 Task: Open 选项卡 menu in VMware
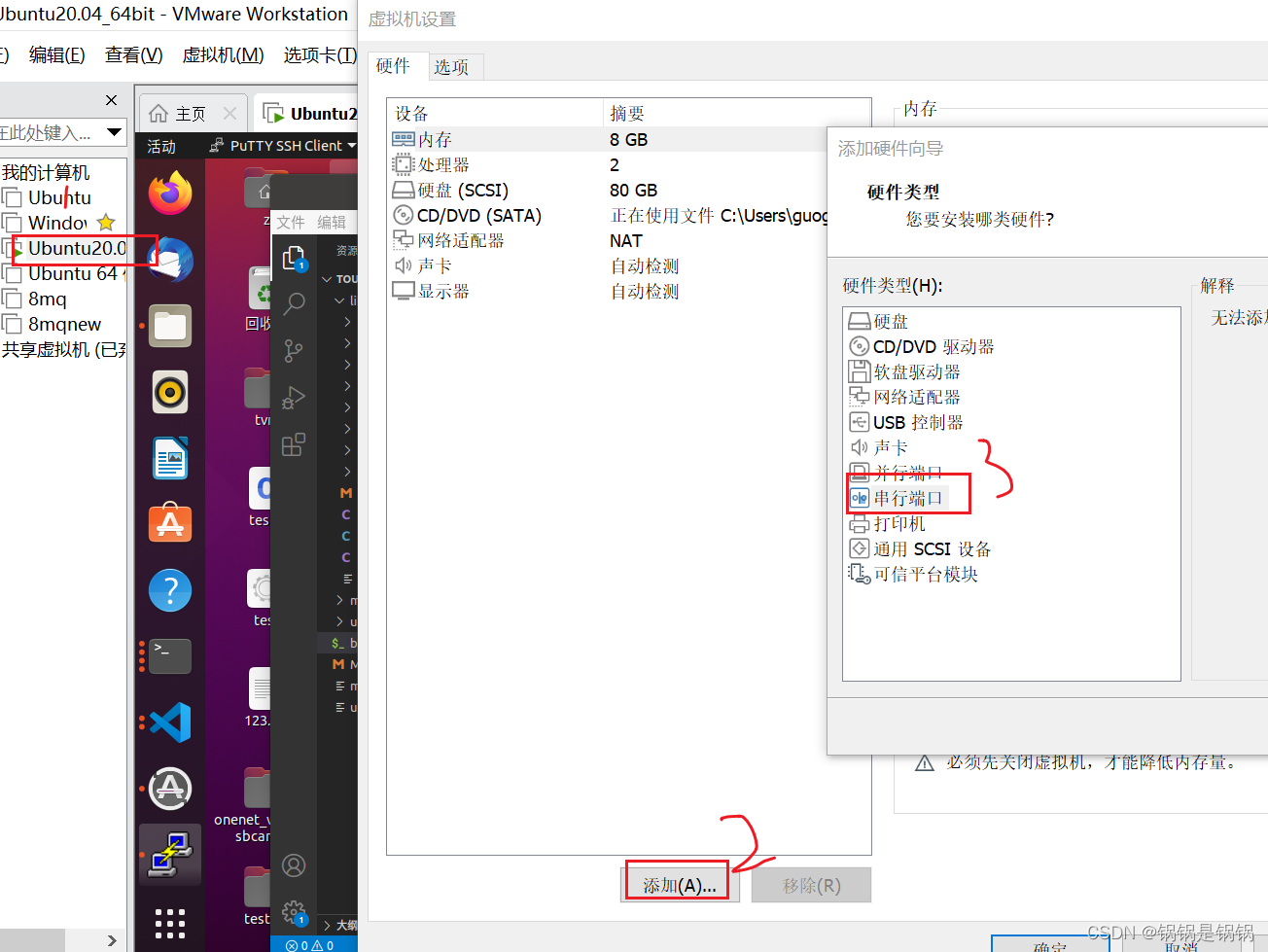pyautogui.click(x=320, y=55)
